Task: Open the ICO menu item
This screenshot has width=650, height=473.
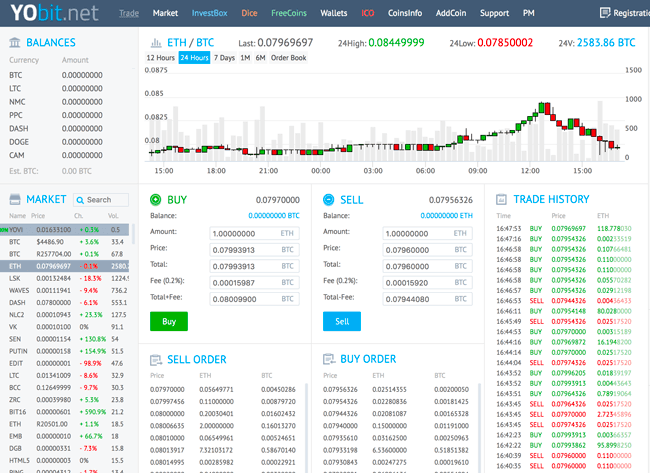Action: (368, 13)
